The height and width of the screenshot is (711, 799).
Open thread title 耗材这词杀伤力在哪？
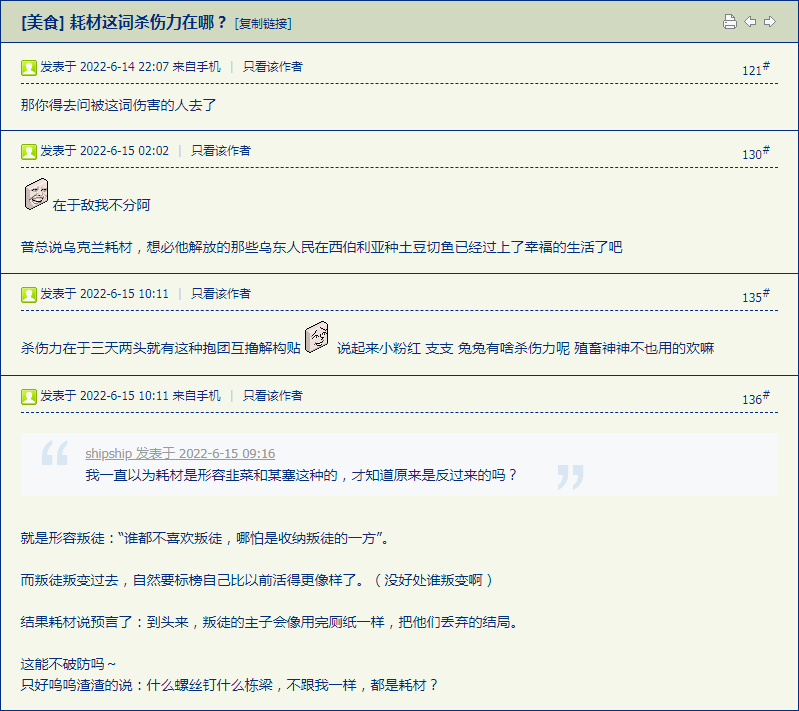[148, 22]
